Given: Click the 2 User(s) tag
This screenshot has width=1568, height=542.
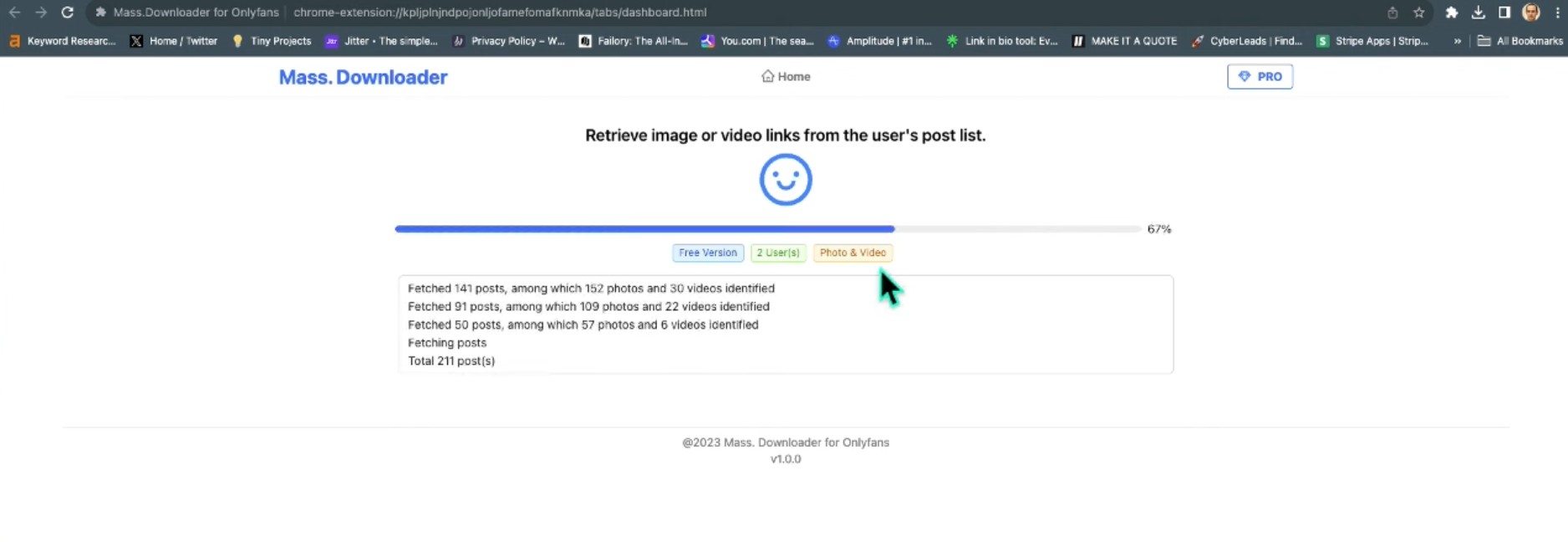Looking at the screenshot, I should (778, 253).
